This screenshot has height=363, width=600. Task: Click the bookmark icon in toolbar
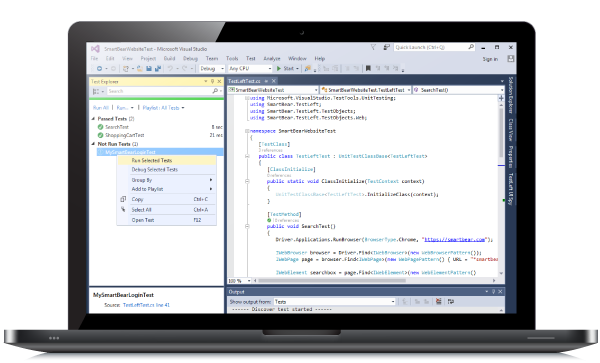tap(368, 68)
